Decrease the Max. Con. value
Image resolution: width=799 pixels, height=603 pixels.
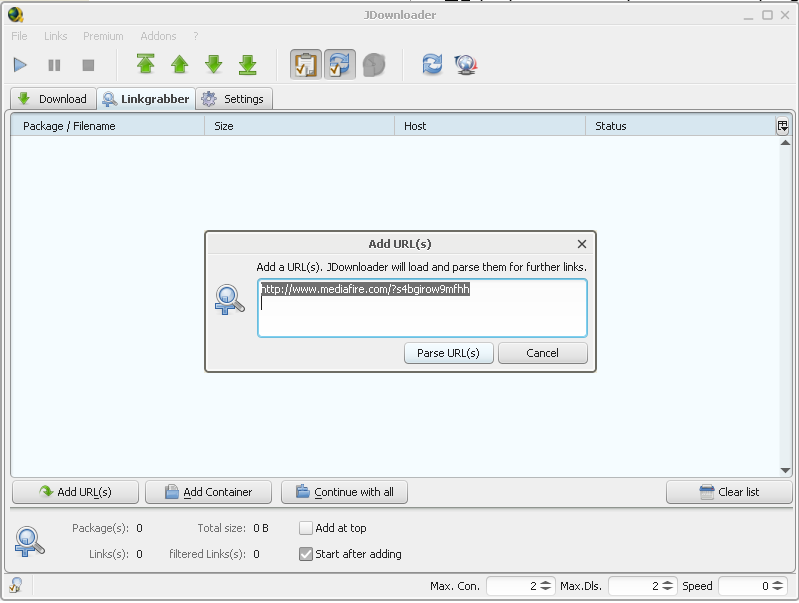(x=545, y=589)
